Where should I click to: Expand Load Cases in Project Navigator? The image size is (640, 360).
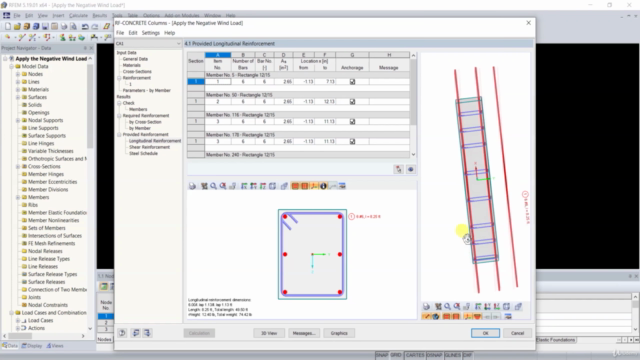[18, 320]
